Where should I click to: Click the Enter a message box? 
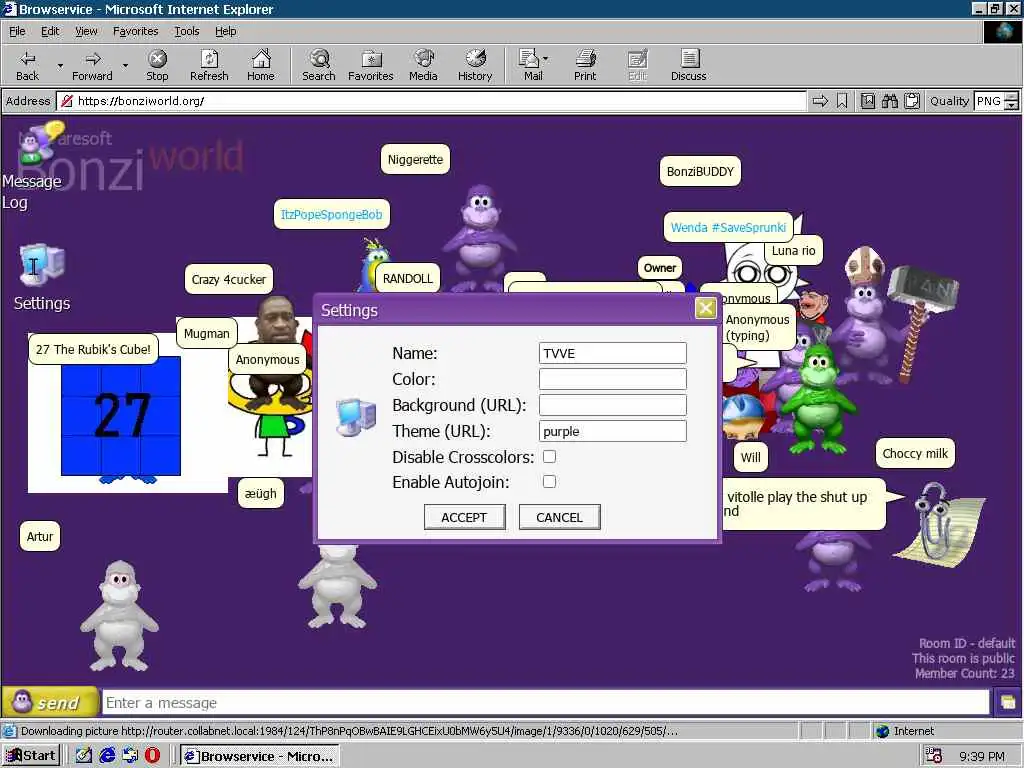tap(546, 703)
